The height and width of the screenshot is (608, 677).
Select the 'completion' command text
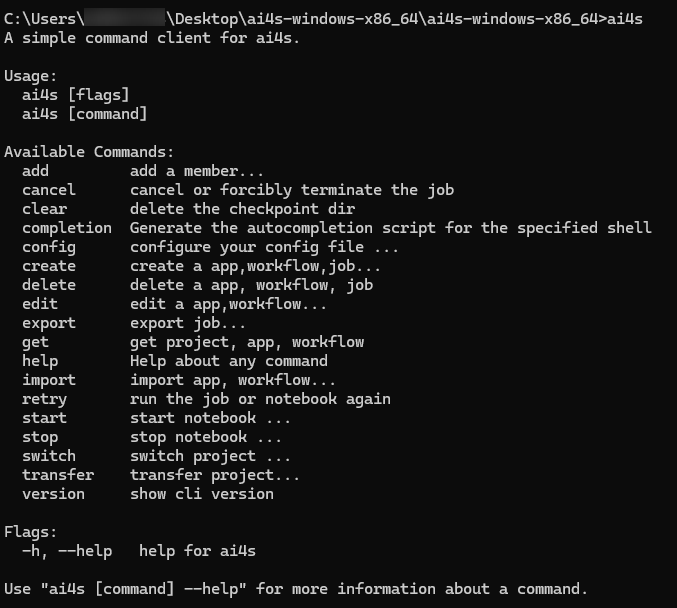click(x=67, y=228)
